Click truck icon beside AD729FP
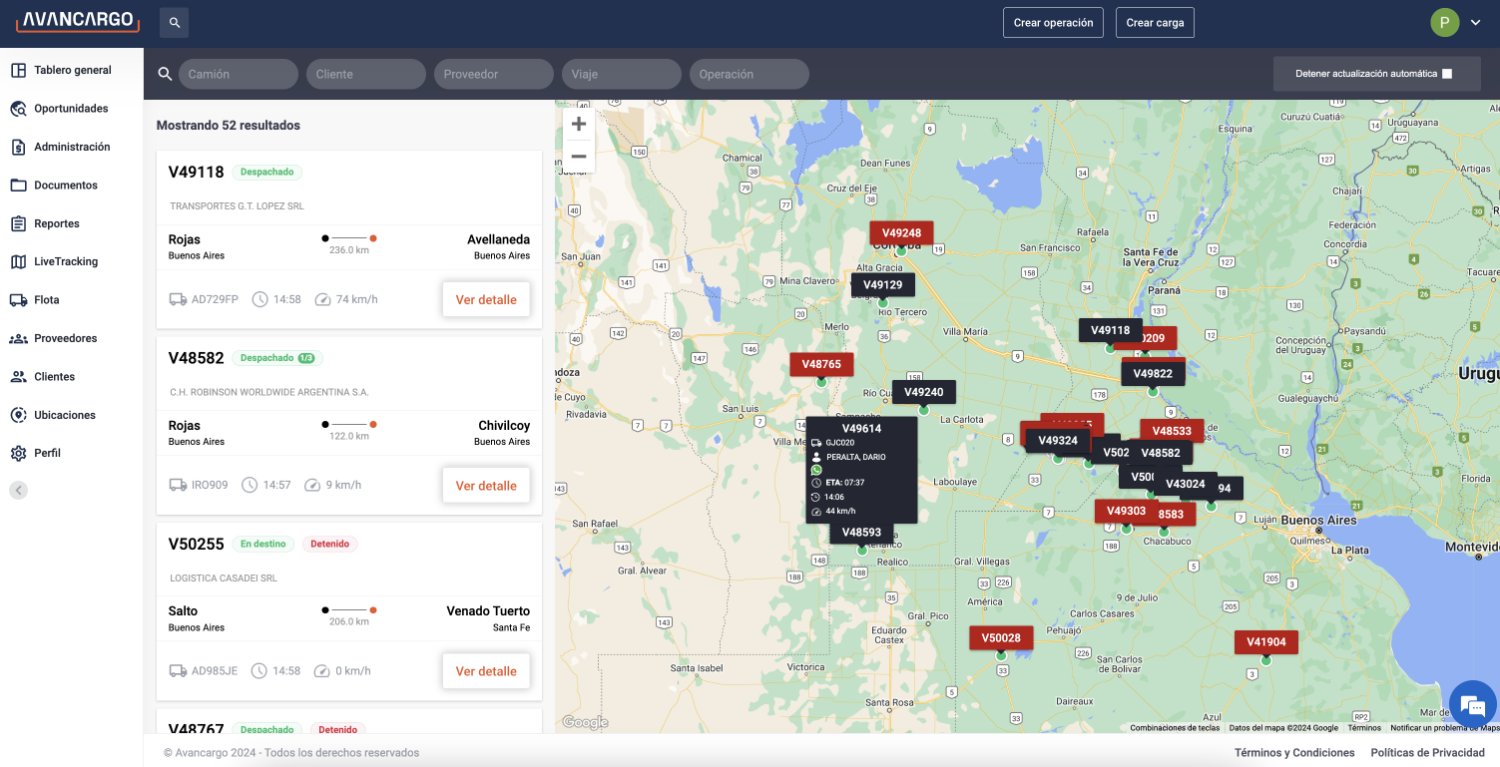The width and height of the screenshot is (1500, 767). [178, 299]
